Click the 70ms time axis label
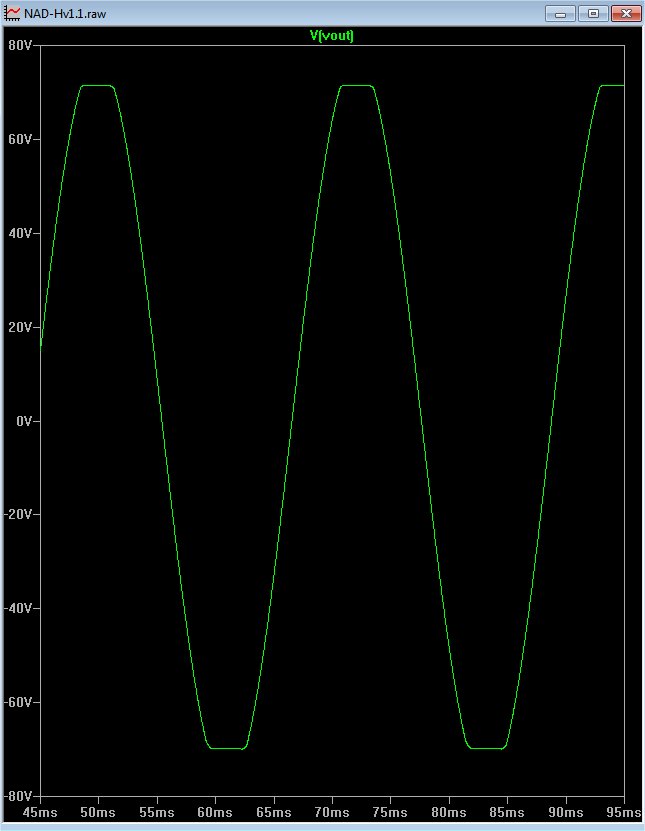Image resolution: width=645 pixels, height=831 pixels. [x=332, y=812]
